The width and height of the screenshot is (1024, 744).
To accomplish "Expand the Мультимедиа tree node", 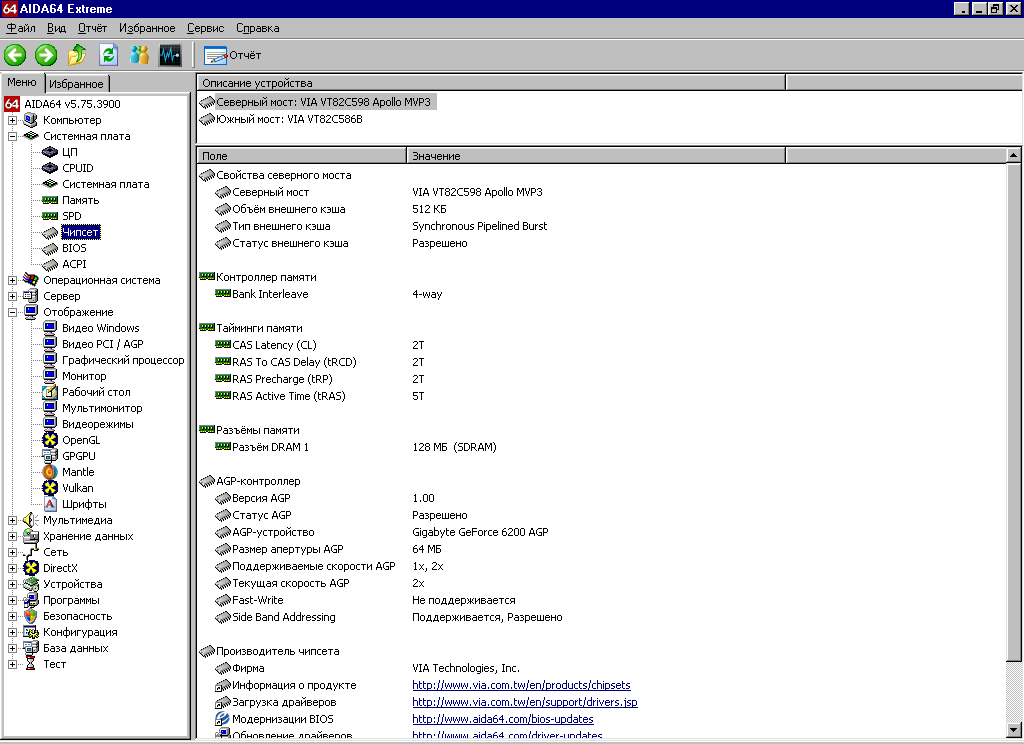I will (x=13, y=520).
